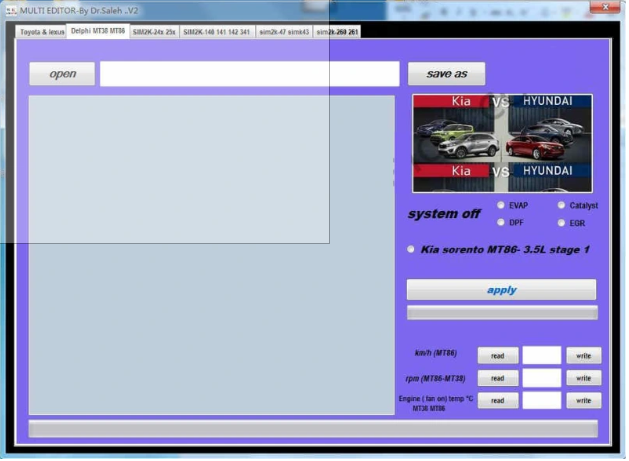Viewport: 629px width, 461px height.
Task: Click the Kia vs Hyundai banner image
Action: [502, 143]
